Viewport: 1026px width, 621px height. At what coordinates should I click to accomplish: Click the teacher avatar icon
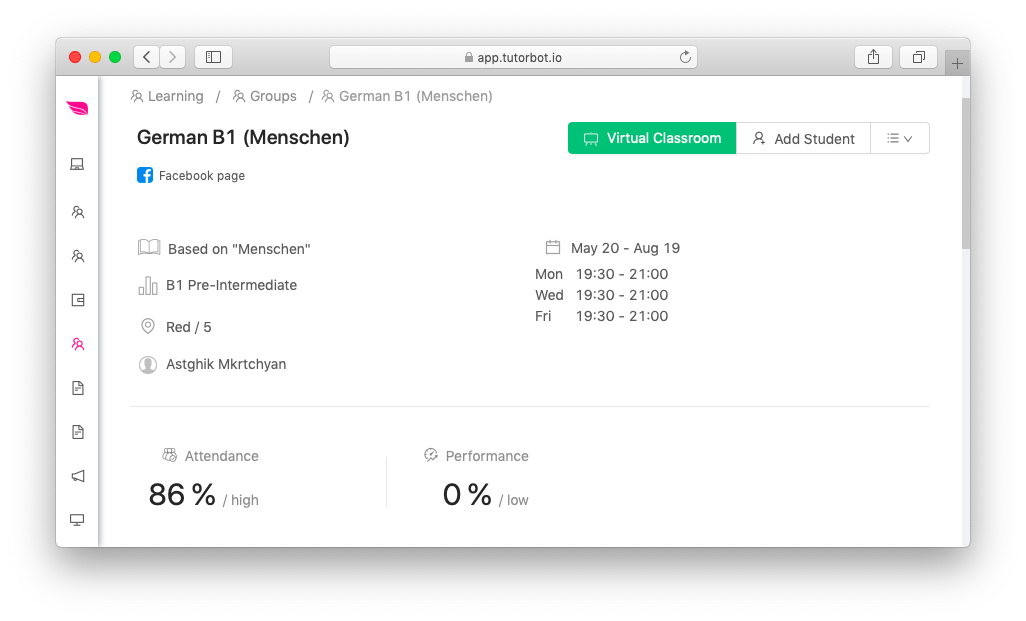[x=148, y=364]
